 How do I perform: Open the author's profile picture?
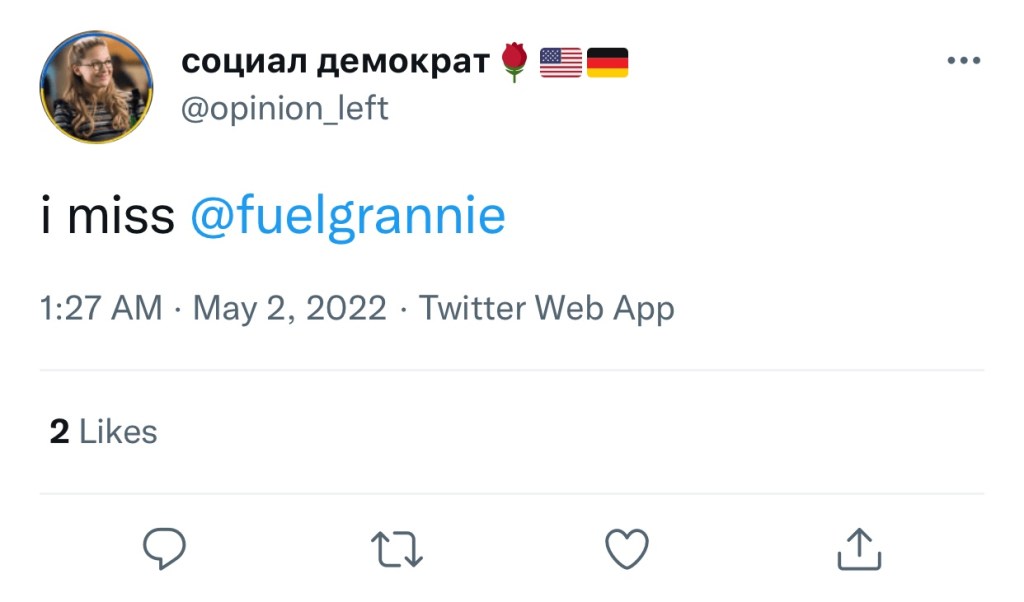(x=96, y=86)
